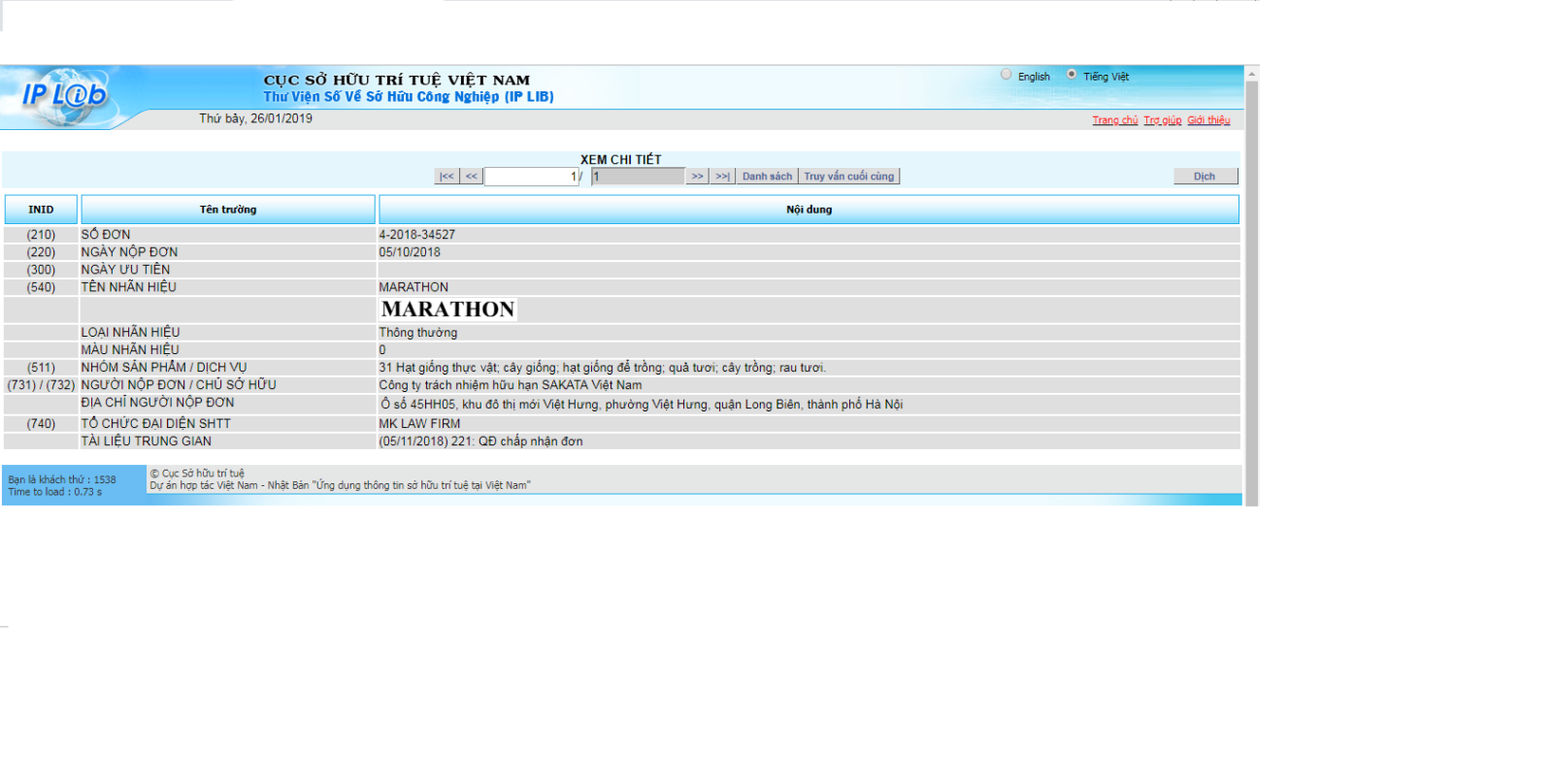Click the © Cục Sở hữu trí tuệ footer text
1553x784 pixels.
click(x=197, y=474)
